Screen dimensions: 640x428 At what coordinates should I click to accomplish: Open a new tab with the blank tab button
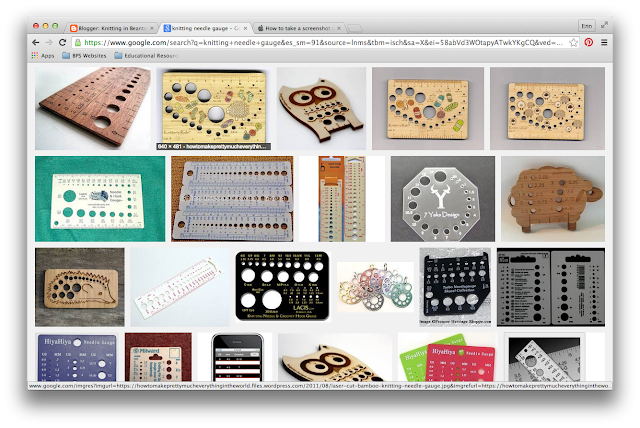(x=354, y=28)
